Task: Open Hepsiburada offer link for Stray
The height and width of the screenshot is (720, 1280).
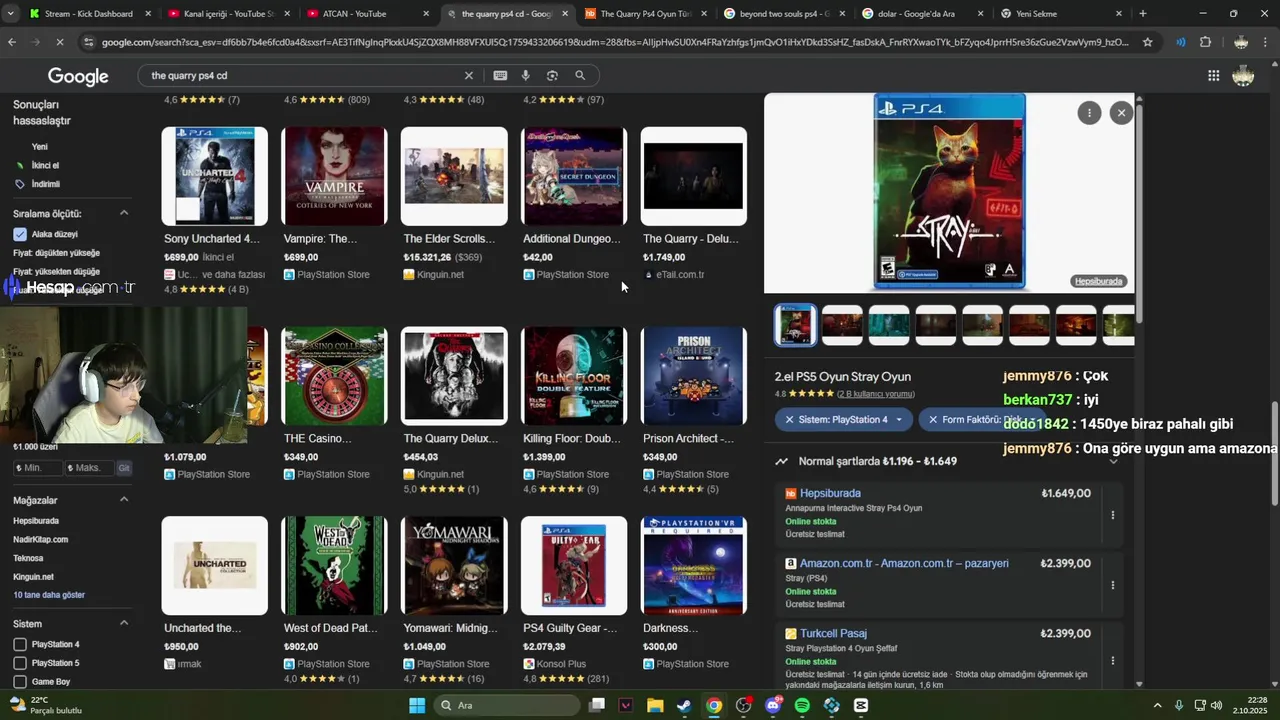Action: tap(830, 493)
